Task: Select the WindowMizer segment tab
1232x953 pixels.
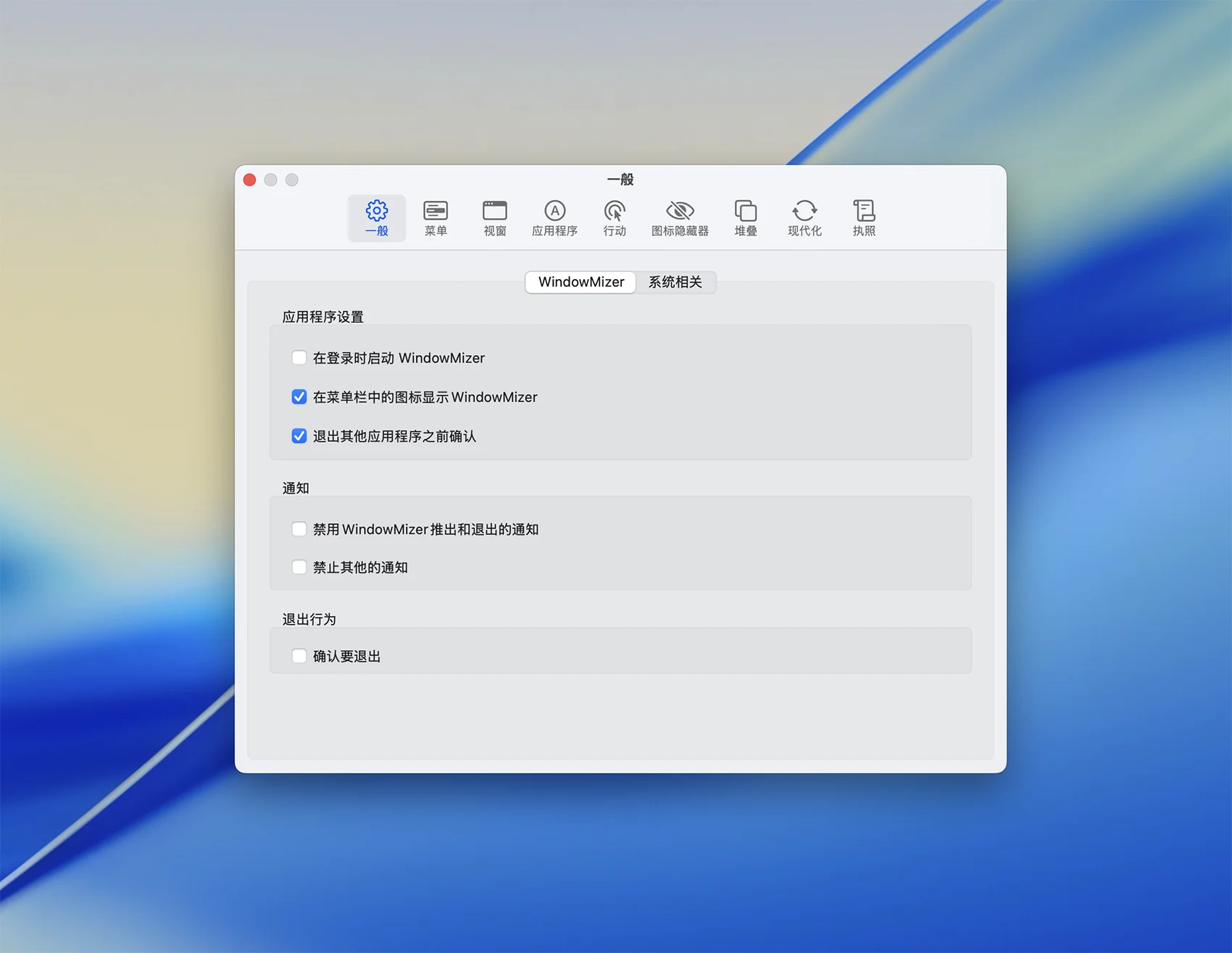Action: (x=580, y=282)
